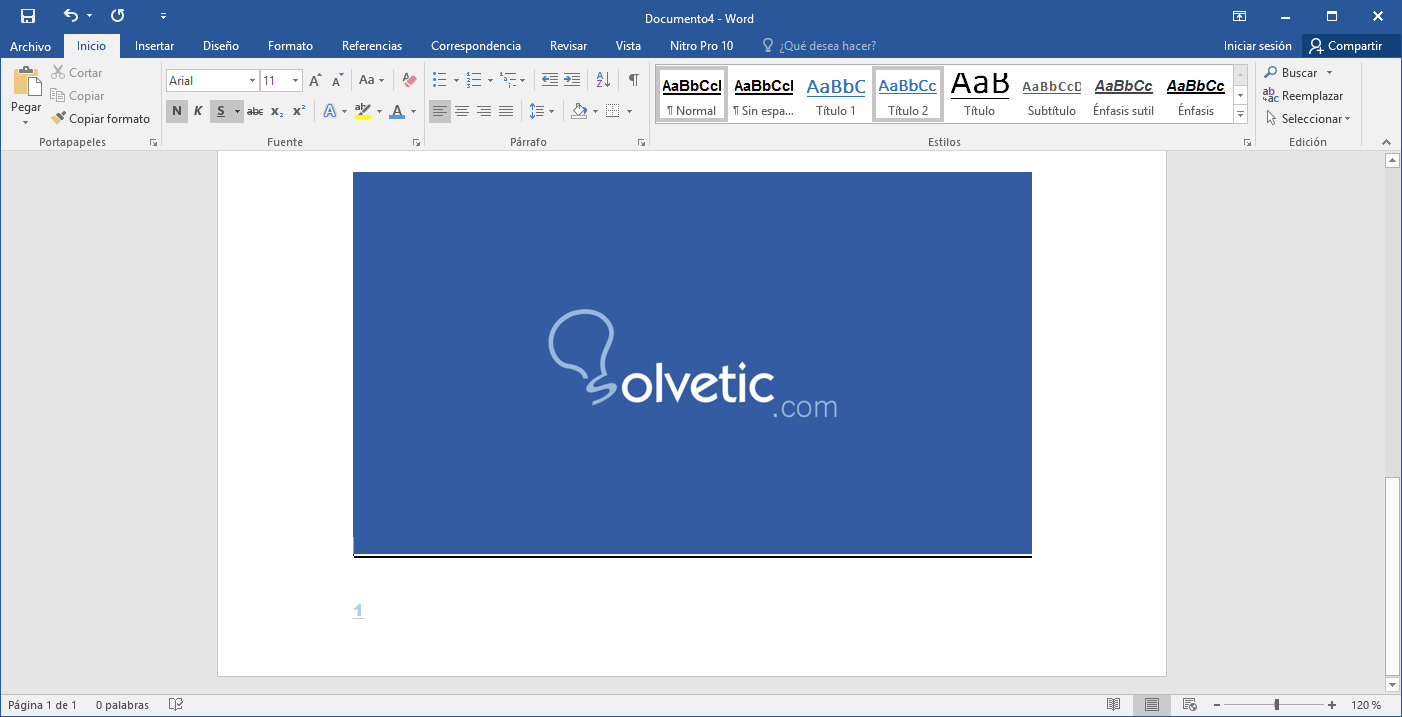1402x717 pixels.
Task: Decrease font size with the A-down icon
Action: (x=338, y=80)
